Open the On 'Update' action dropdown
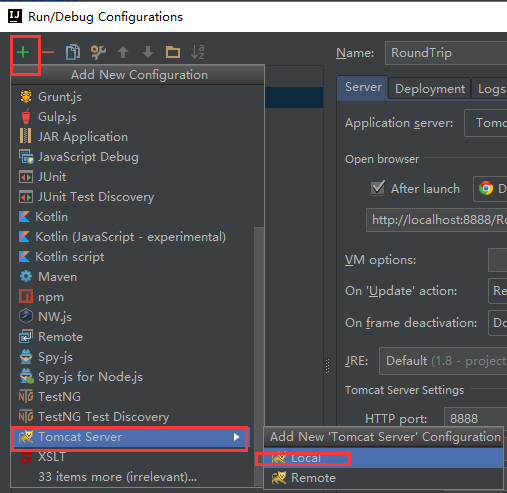507x493 pixels. pyautogui.click(x=497, y=291)
